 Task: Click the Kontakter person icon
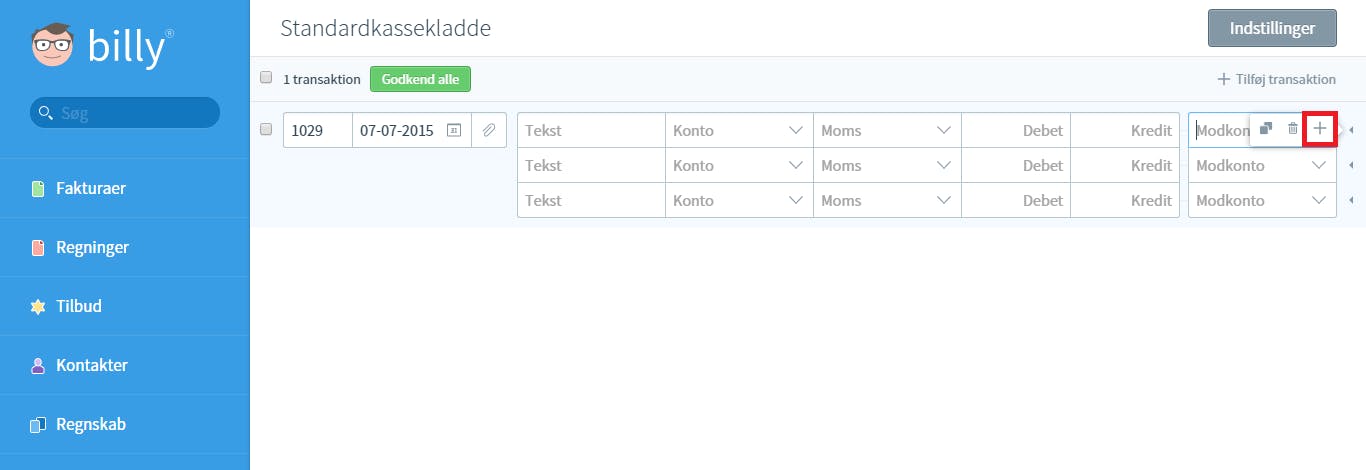[x=38, y=366]
